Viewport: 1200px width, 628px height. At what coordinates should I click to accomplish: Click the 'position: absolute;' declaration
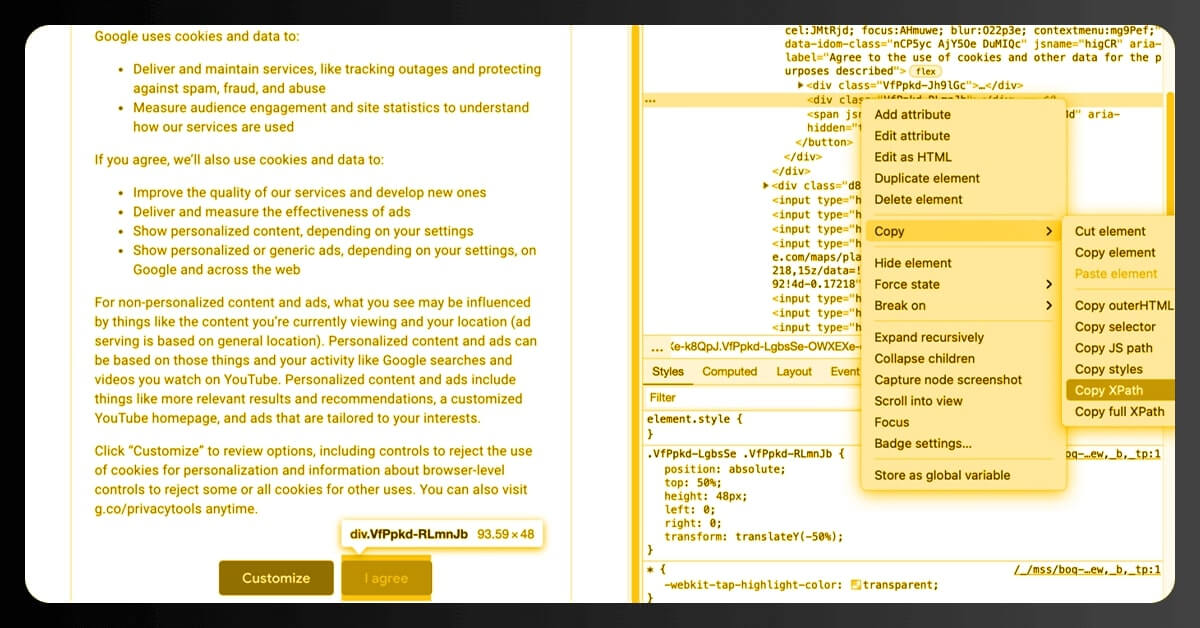pos(725,469)
